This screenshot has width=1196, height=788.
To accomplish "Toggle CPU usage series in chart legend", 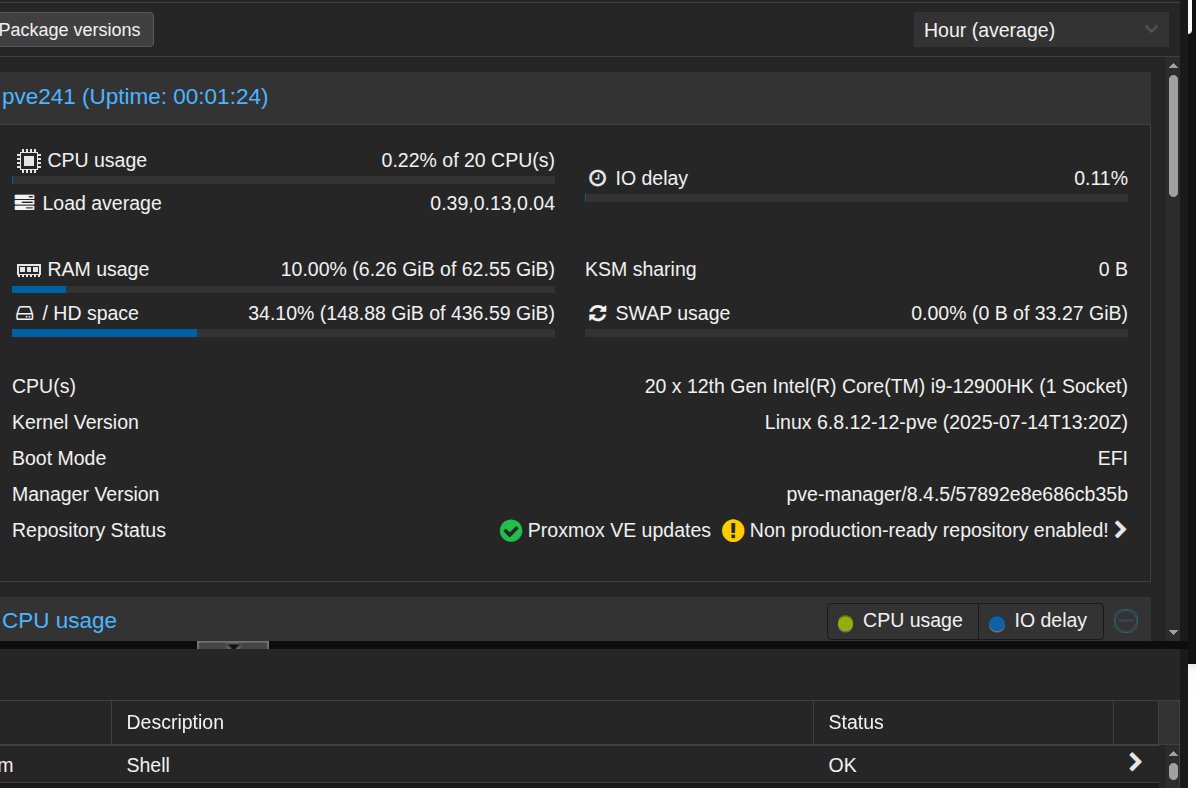I will pyautogui.click(x=902, y=621).
